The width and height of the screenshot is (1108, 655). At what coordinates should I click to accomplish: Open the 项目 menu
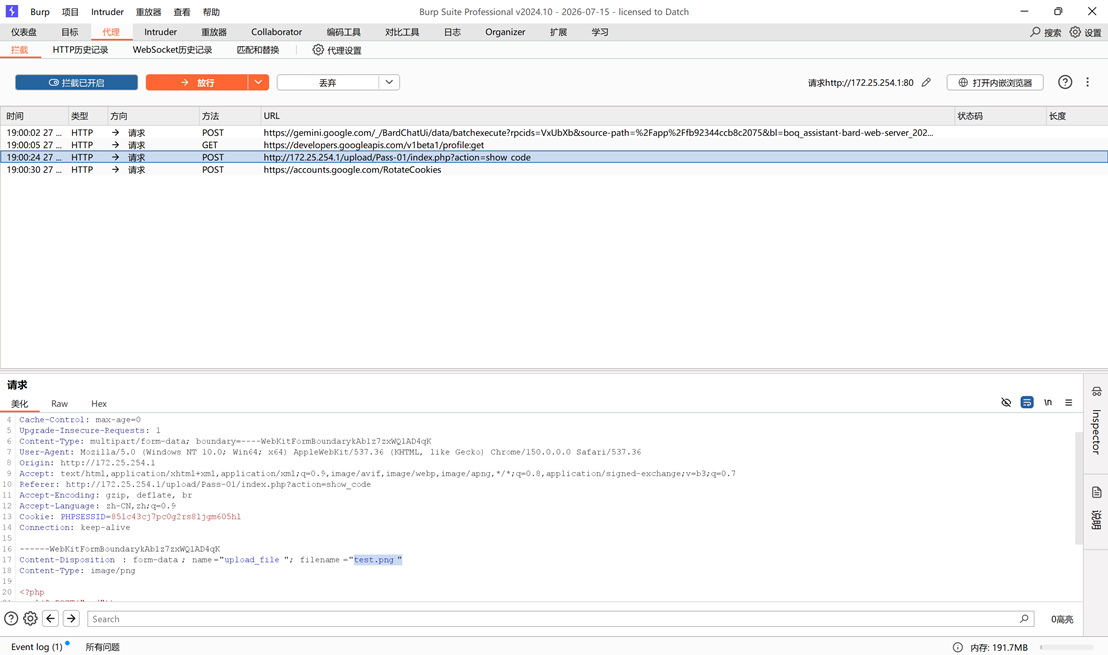click(x=70, y=12)
